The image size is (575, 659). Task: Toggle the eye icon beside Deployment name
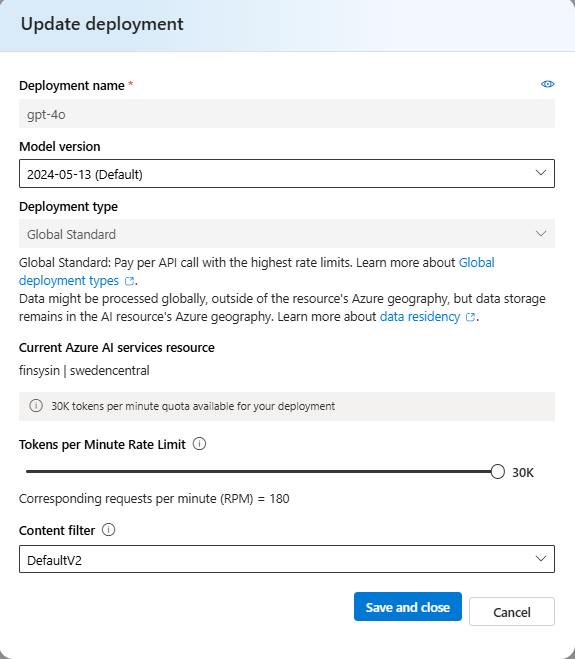(x=547, y=84)
